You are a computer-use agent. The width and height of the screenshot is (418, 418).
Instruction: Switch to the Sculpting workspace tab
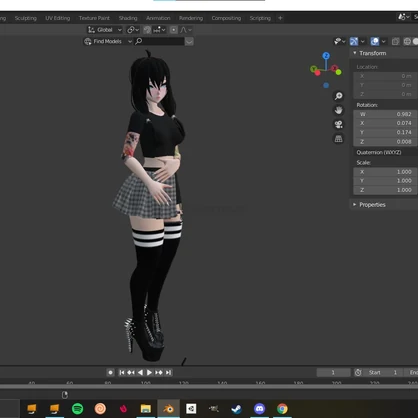26,18
